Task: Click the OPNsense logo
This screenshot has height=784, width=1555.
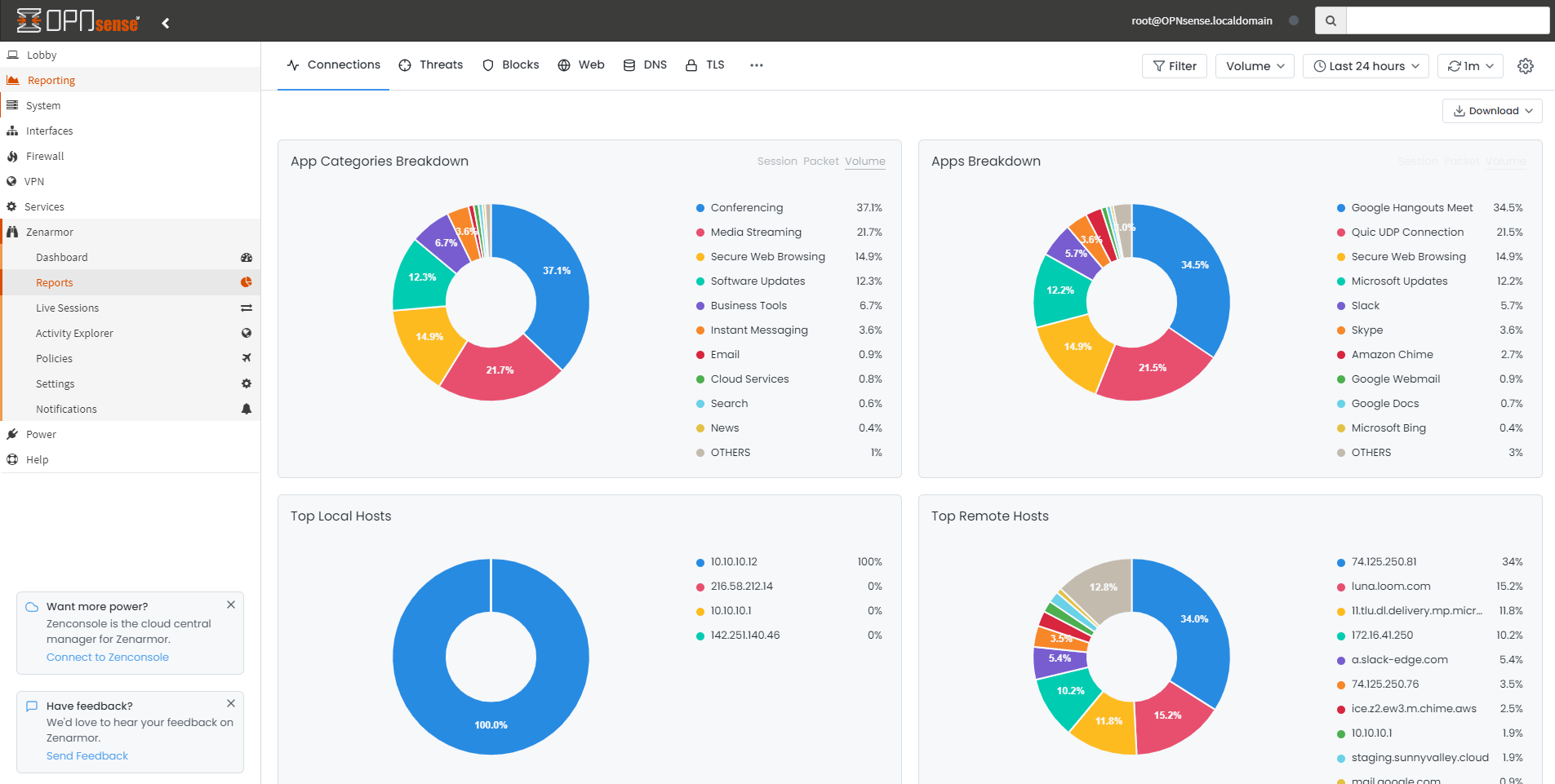Action: 78,20
